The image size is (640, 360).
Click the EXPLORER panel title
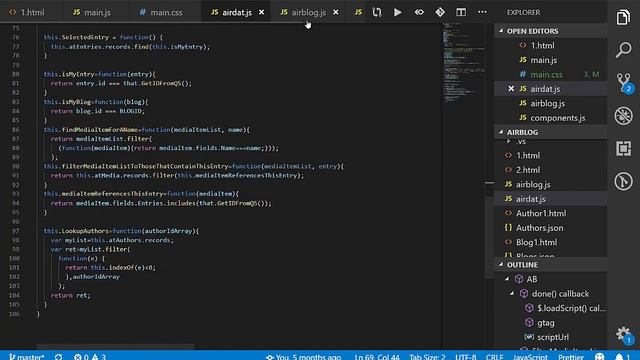pyautogui.click(x=523, y=12)
